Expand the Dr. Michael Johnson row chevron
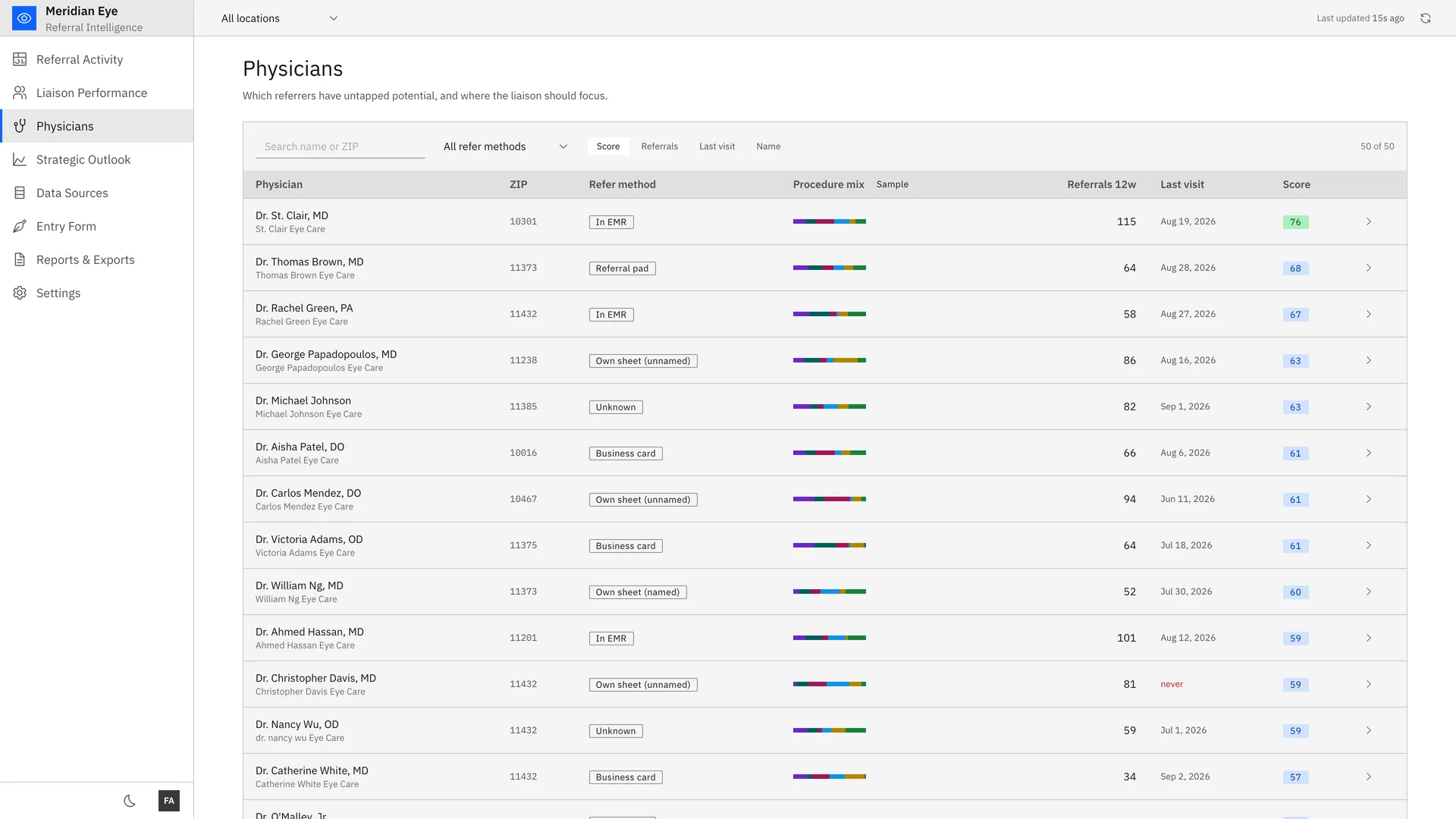This screenshot has width=1456, height=819. [1369, 407]
